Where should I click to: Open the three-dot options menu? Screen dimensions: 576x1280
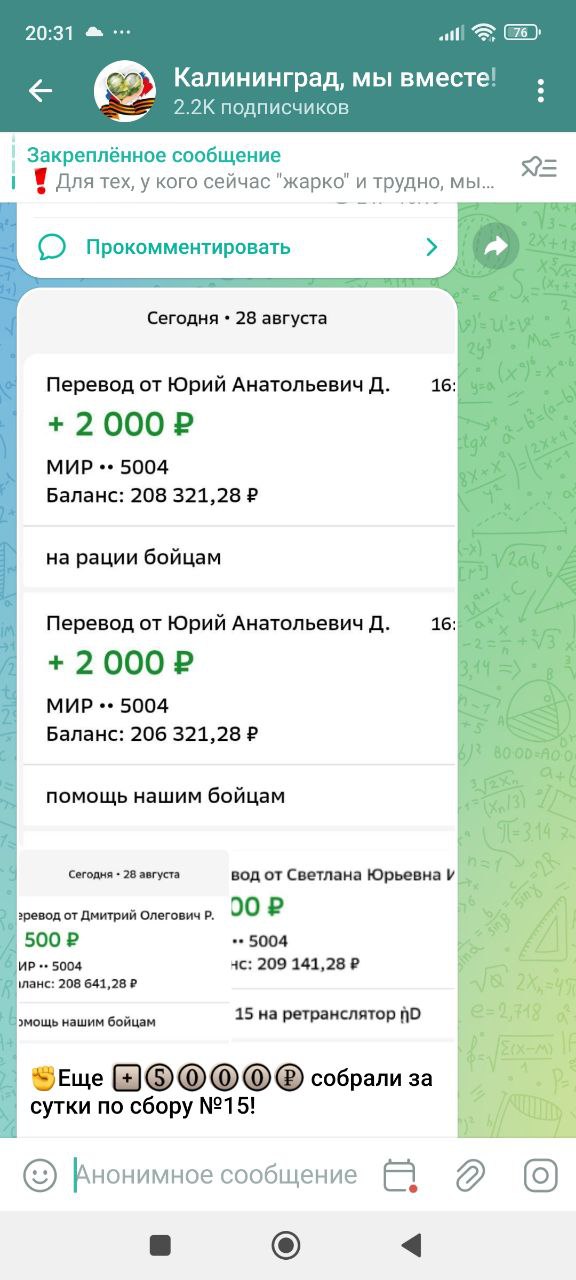click(540, 91)
